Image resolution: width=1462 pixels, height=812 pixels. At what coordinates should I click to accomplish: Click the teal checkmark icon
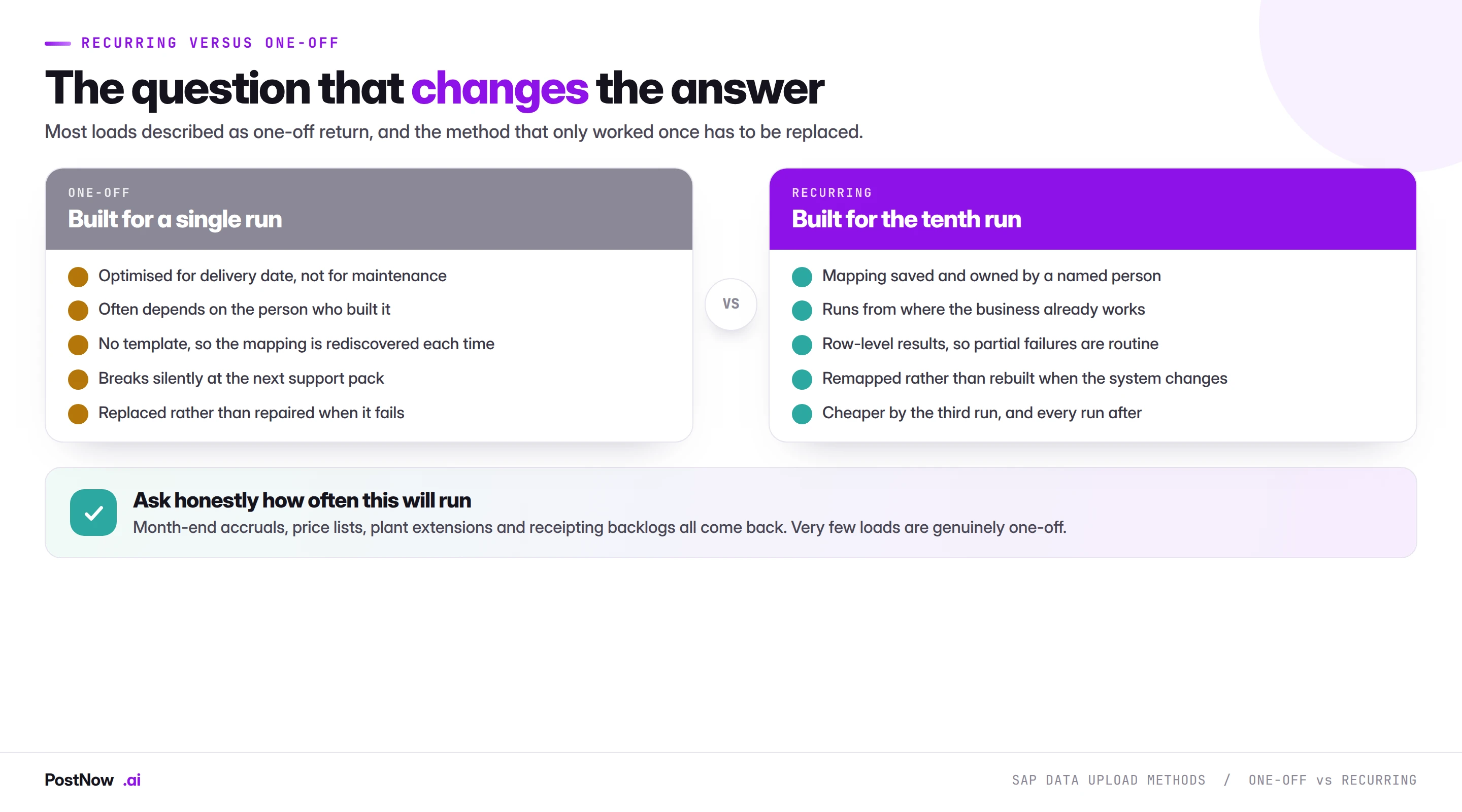(x=93, y=513)
